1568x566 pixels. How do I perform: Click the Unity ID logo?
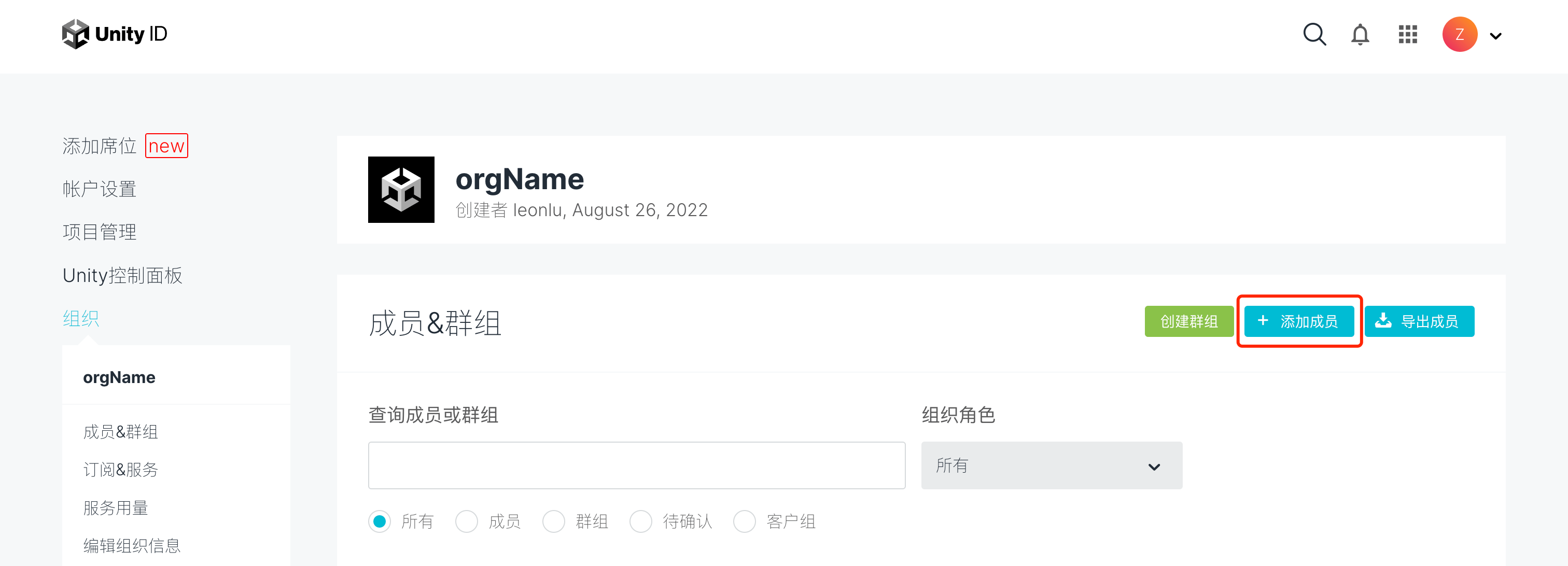tap(115, 34)
